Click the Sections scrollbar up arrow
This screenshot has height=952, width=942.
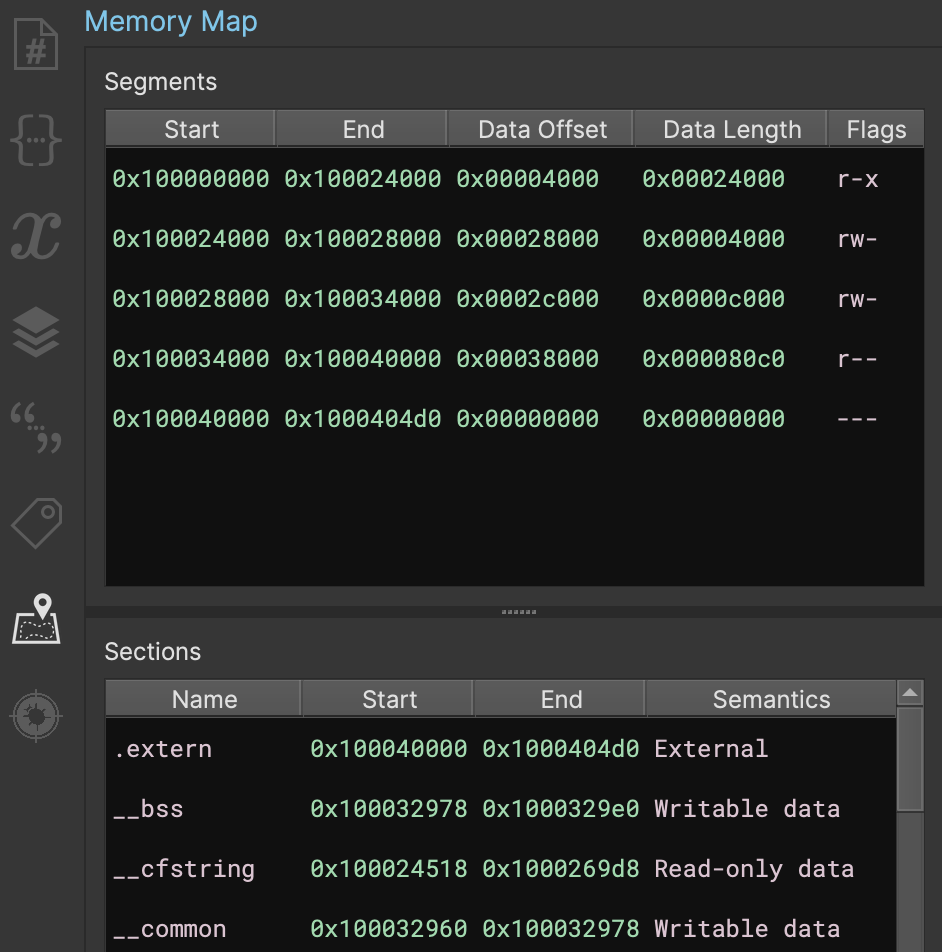click(910, 693)
